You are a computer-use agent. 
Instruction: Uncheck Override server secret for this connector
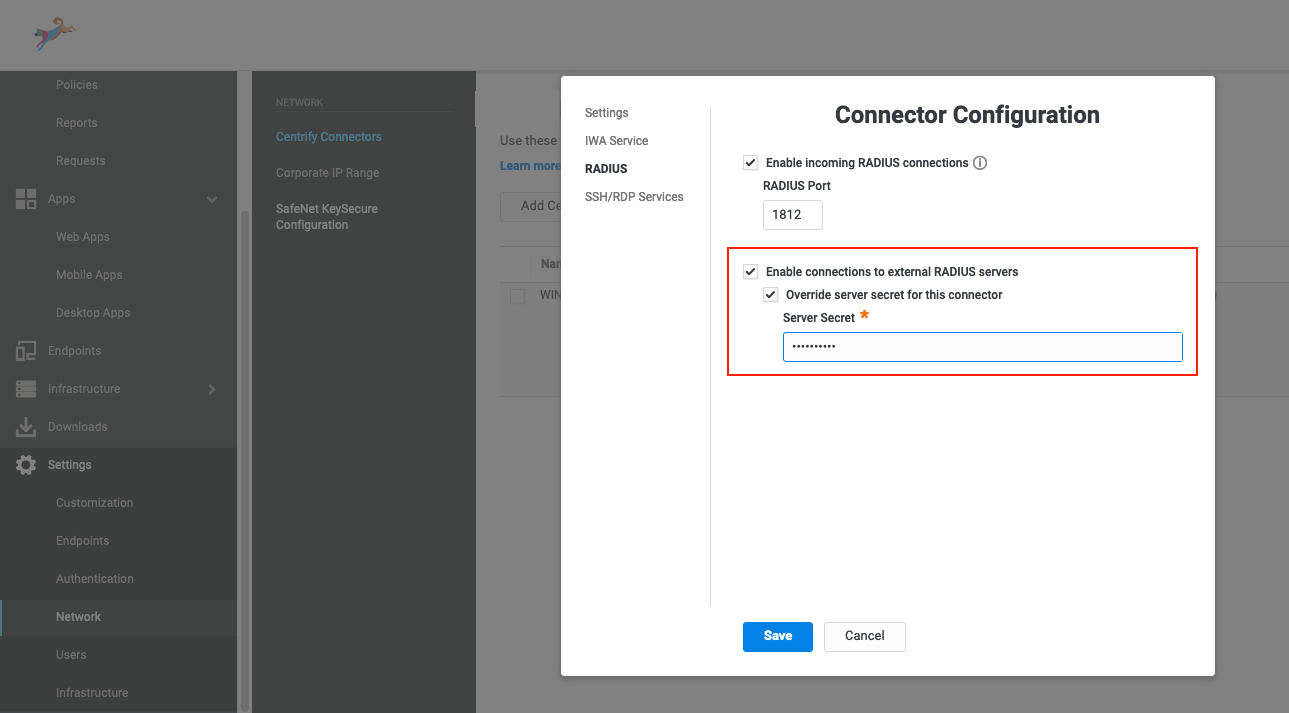(x=770, y=294)
